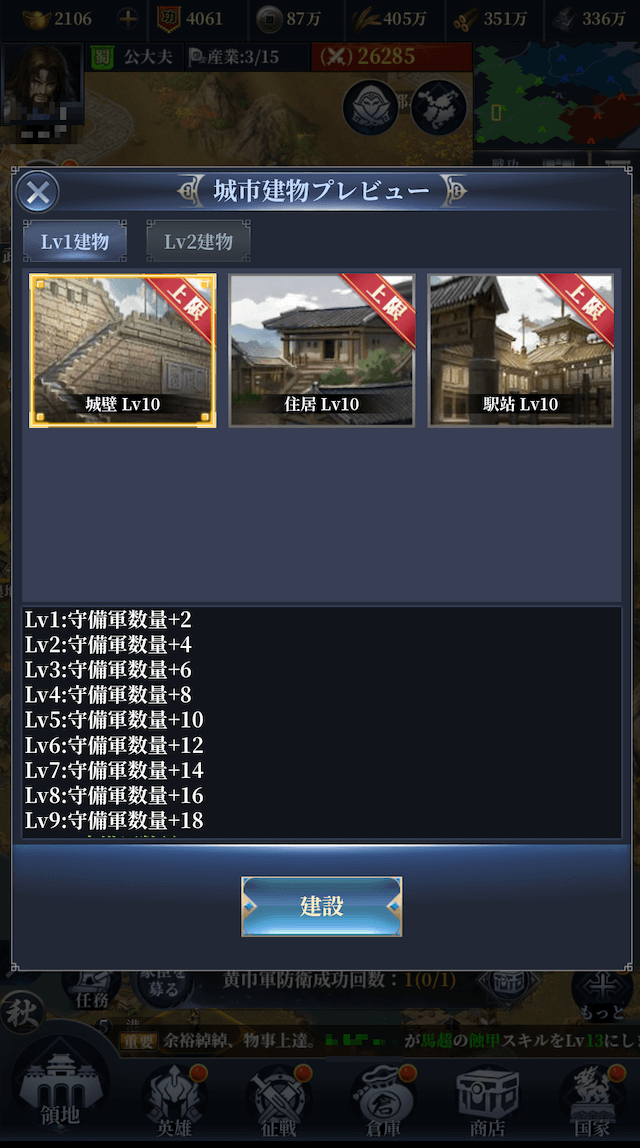Open the 任務 missions icon
Image resolution: width=640 pixels, height=1148 pixels.
(92, 988)
